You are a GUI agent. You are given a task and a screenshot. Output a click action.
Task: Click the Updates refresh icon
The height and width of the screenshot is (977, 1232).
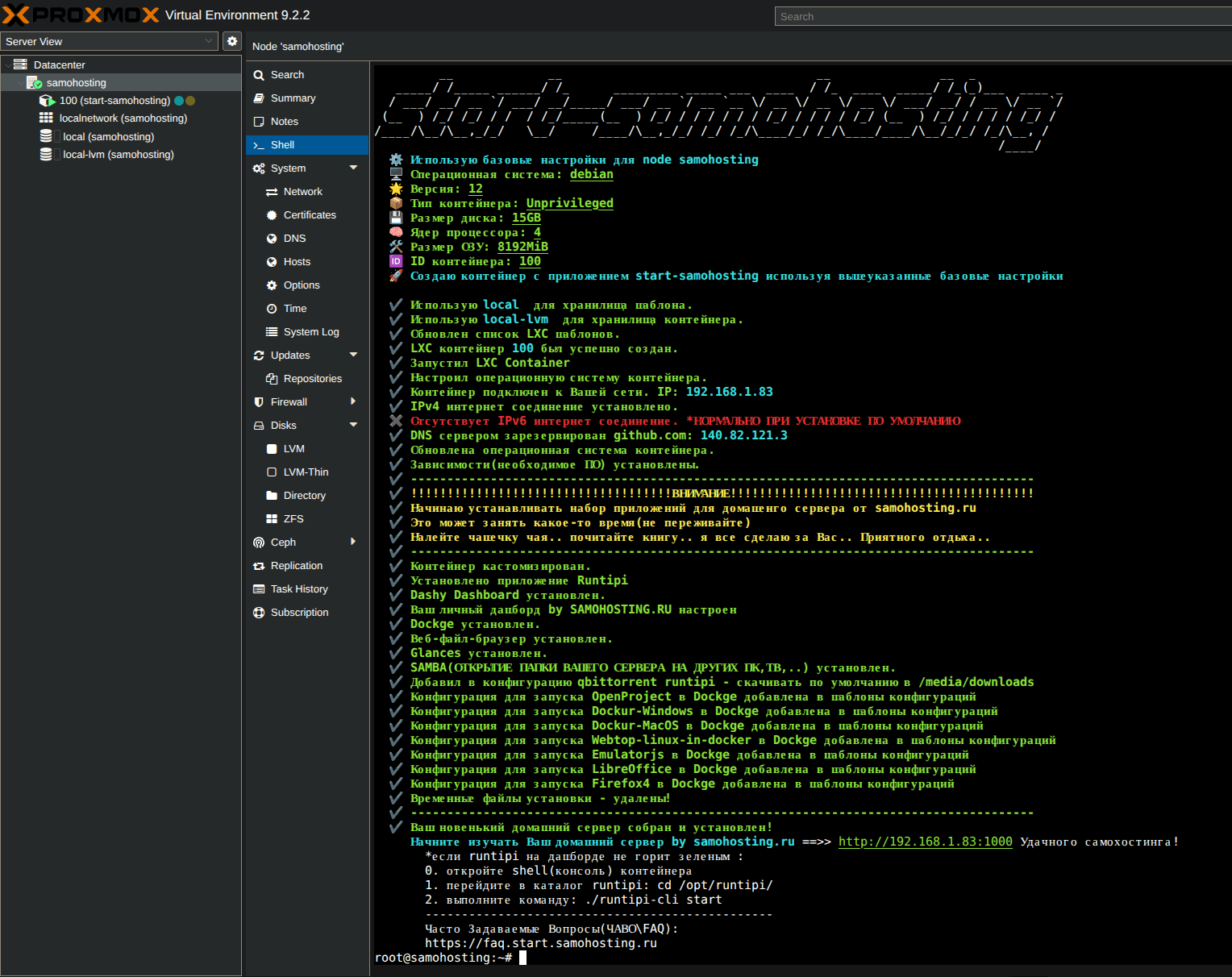[259, 355]
